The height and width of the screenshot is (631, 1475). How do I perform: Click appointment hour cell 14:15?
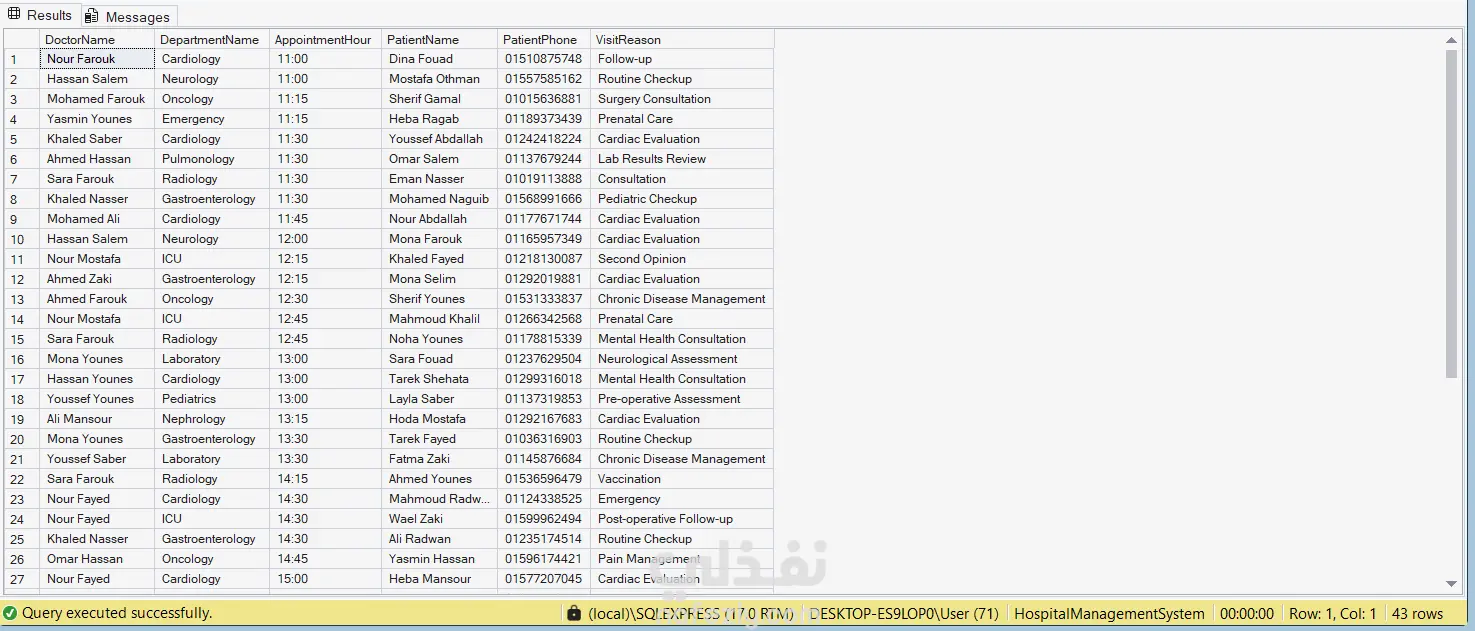325,479
